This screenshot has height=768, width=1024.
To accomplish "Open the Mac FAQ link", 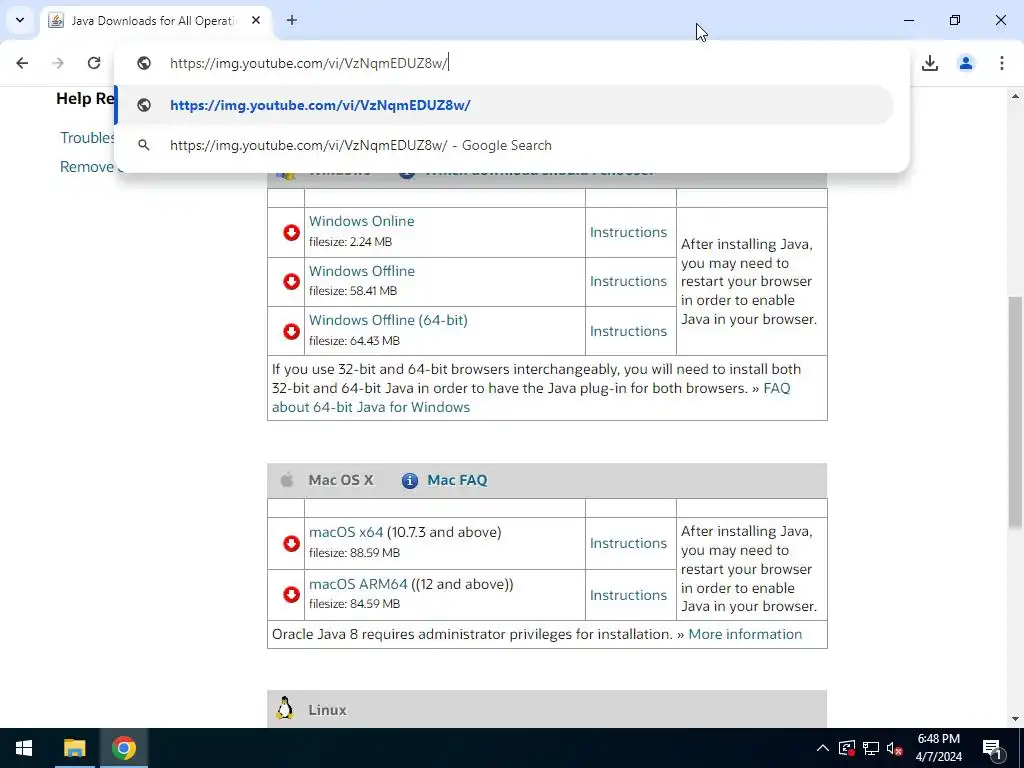I will click(457, 480).
